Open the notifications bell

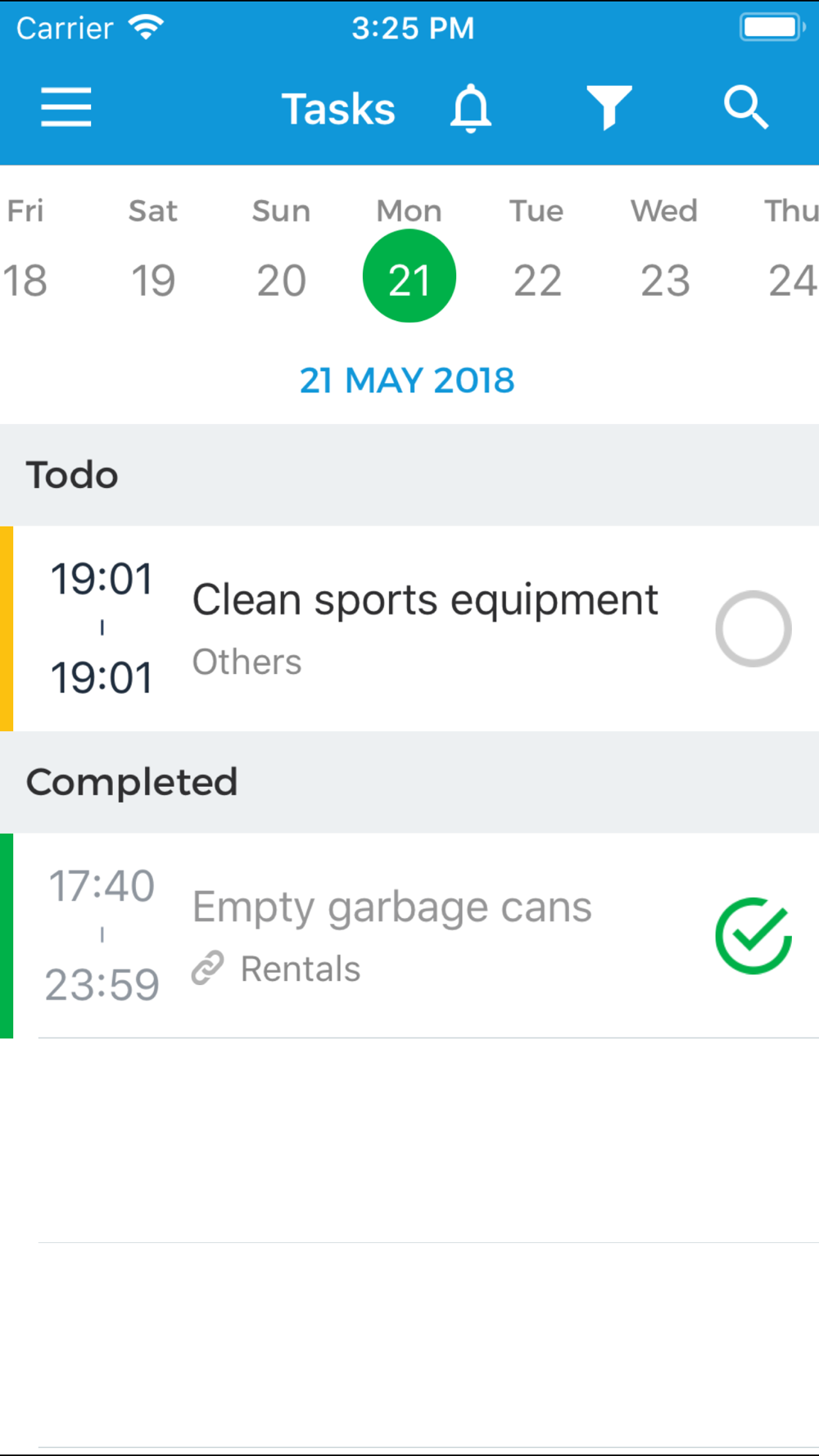(x=471, y=108)
